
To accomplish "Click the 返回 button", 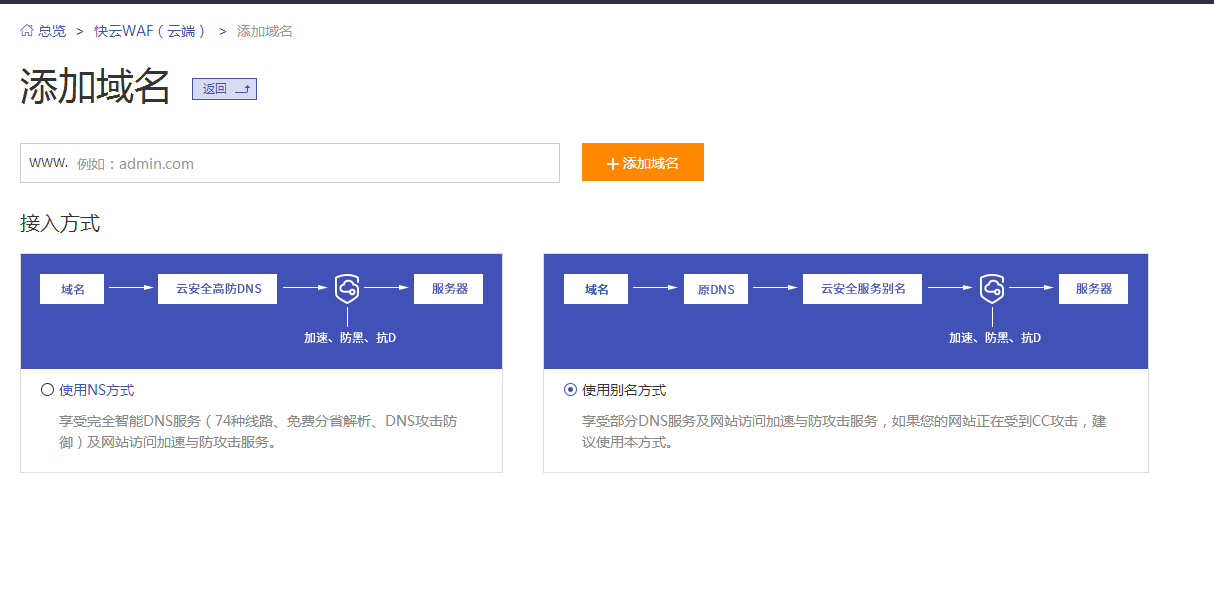I will pos(224,89).
